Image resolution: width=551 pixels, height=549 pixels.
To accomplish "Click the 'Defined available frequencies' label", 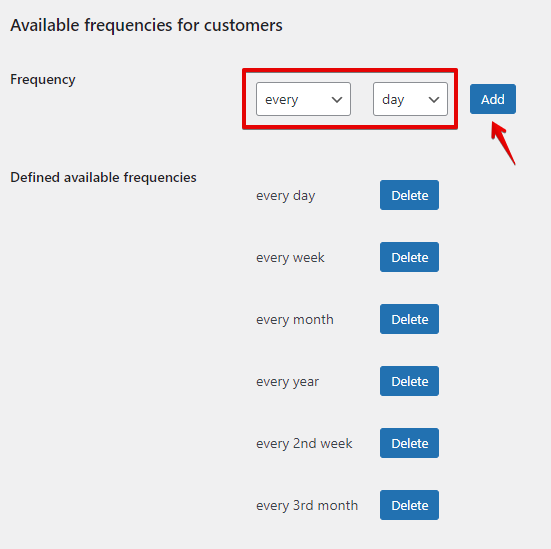I will (103, 177).
